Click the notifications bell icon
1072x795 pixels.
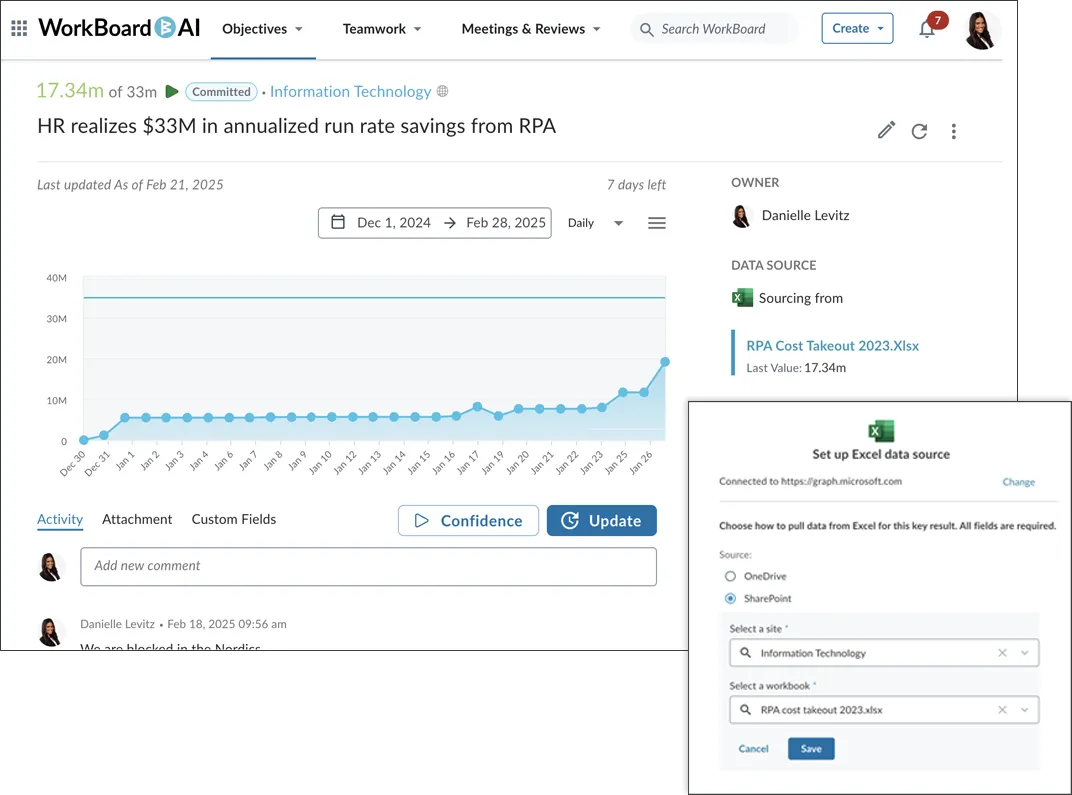[927, 29]
